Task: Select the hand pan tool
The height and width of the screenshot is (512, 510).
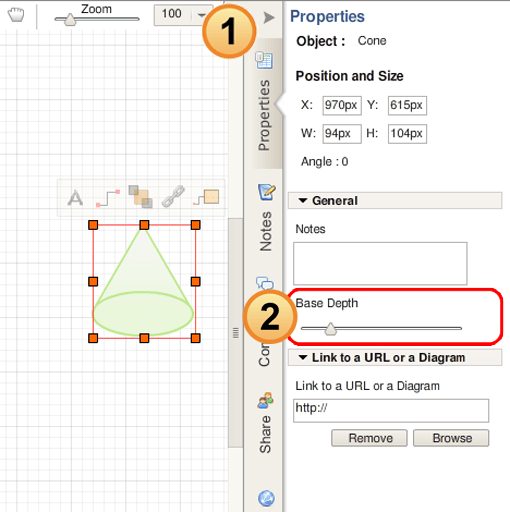Action: [16, 15]
